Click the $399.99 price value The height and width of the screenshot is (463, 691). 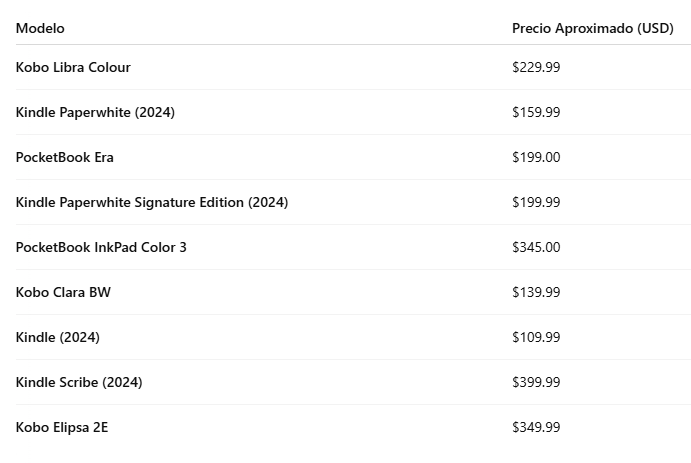tap(536, 382)
